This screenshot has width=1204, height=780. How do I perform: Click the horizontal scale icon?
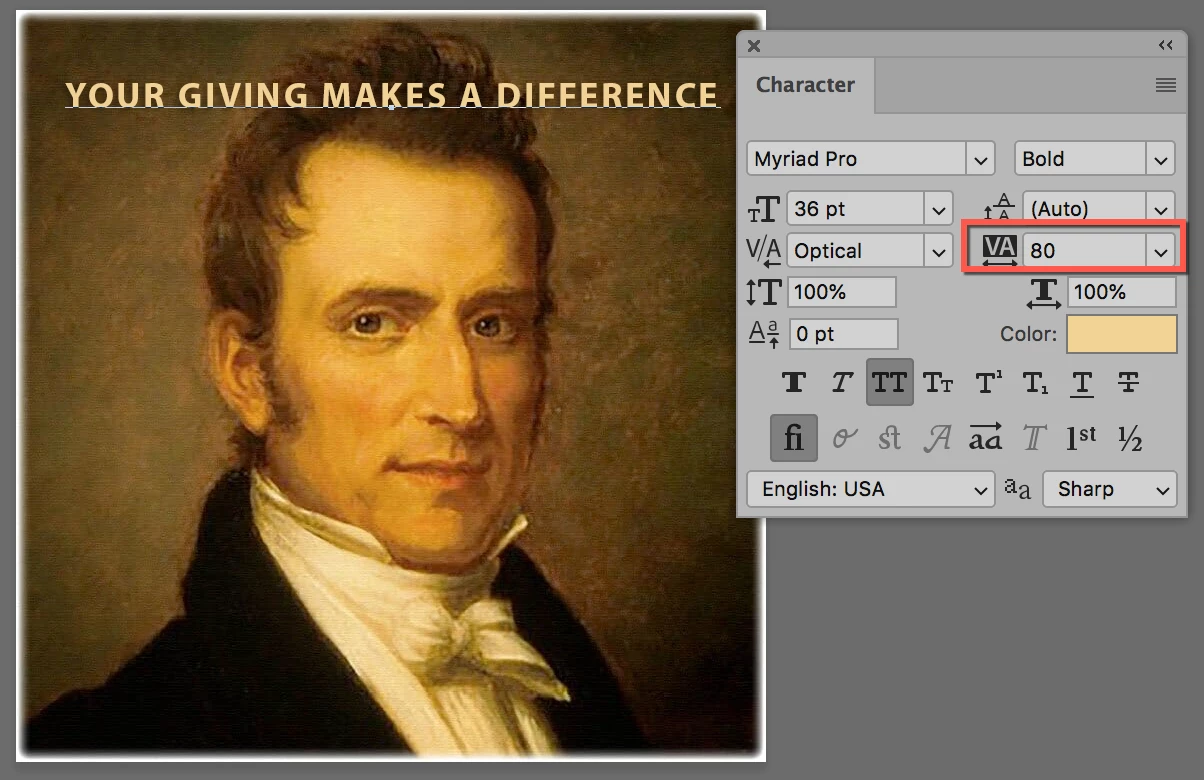coord(1044,292)
